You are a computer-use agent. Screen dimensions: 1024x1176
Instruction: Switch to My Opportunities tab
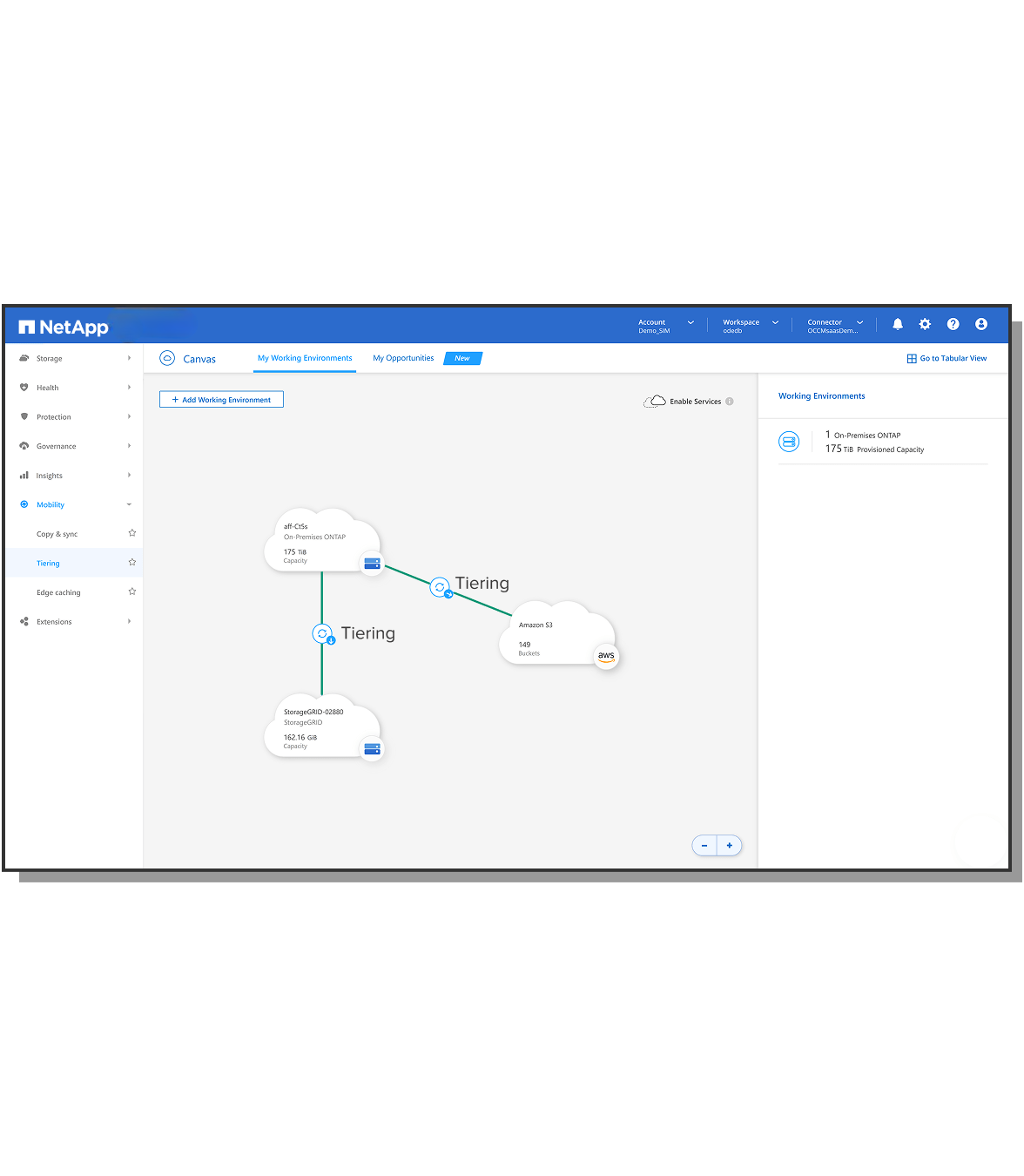click(403, 358)
